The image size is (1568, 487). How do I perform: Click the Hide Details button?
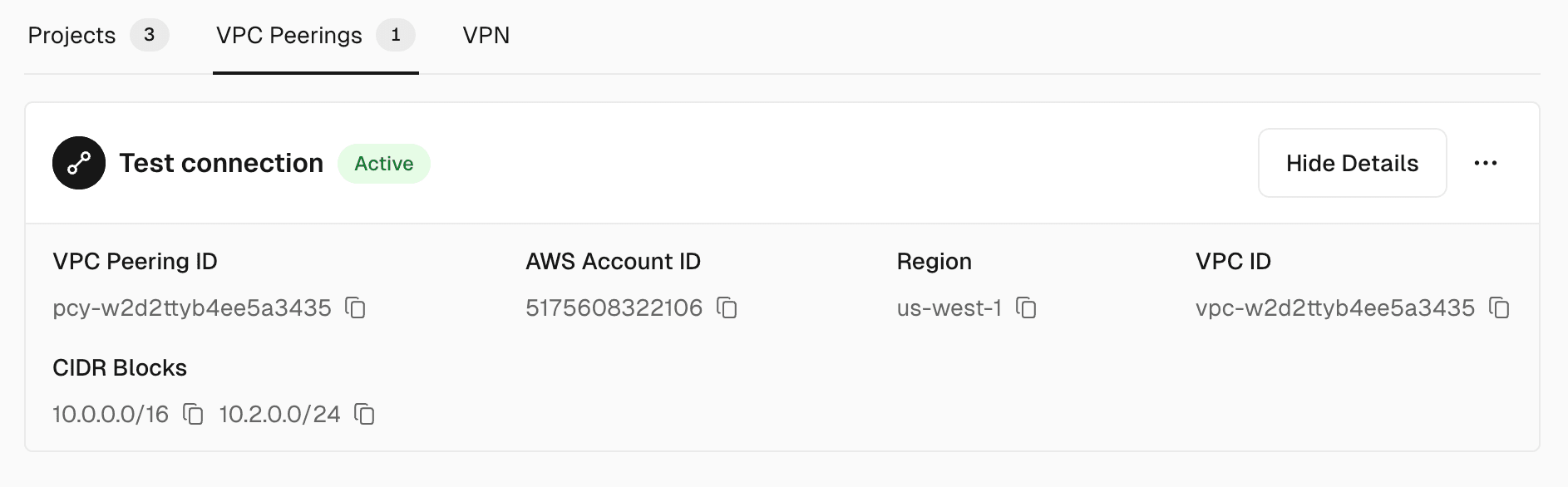coord(1352,163)
